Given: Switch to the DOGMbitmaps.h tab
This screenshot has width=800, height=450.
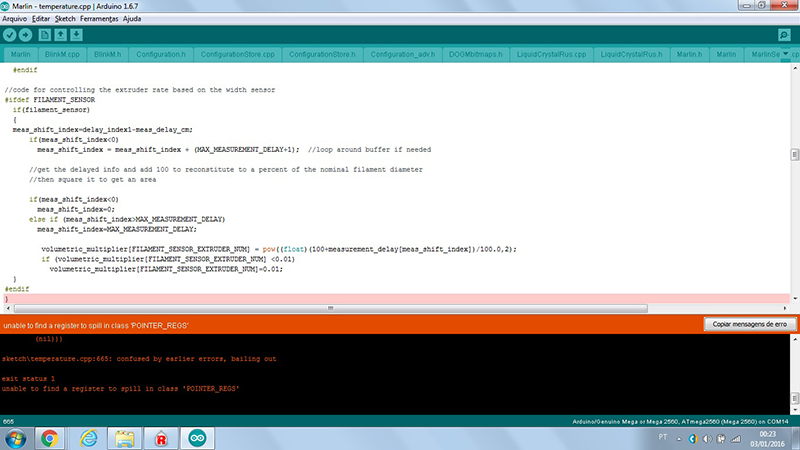Looking at the screenshot, I should click(x=476, y=54).
